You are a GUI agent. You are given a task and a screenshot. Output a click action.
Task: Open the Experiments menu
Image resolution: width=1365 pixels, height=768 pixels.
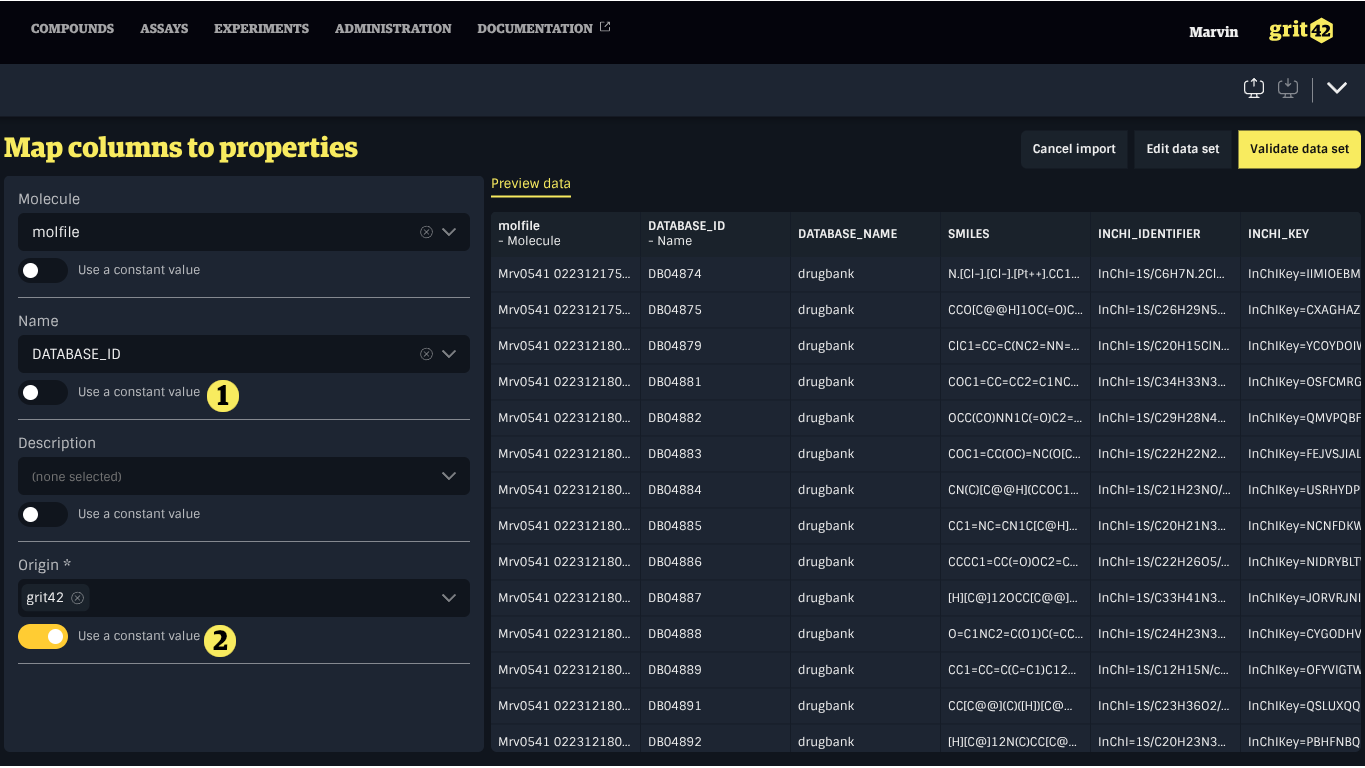pos(261,29)
